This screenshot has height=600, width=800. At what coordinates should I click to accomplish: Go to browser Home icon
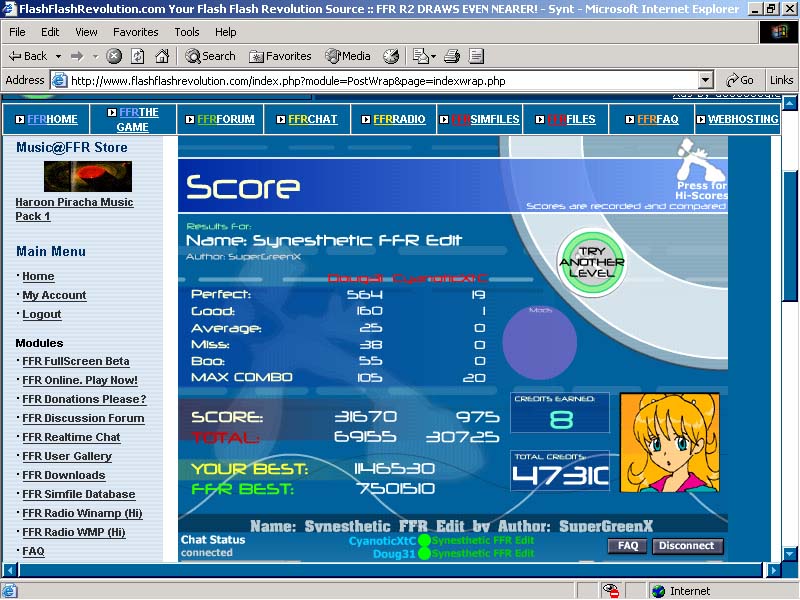point(162,56)
